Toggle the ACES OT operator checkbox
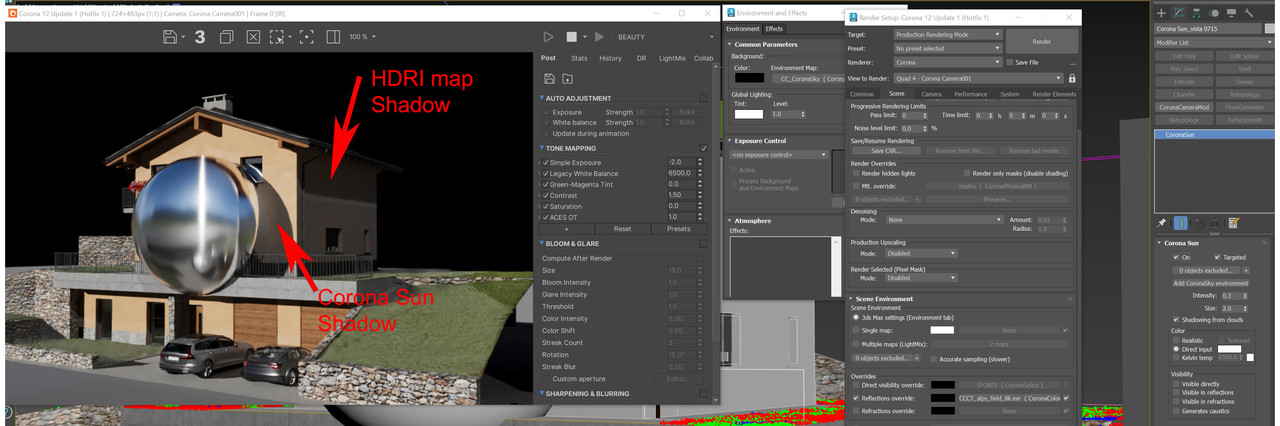 coord(544,217)
